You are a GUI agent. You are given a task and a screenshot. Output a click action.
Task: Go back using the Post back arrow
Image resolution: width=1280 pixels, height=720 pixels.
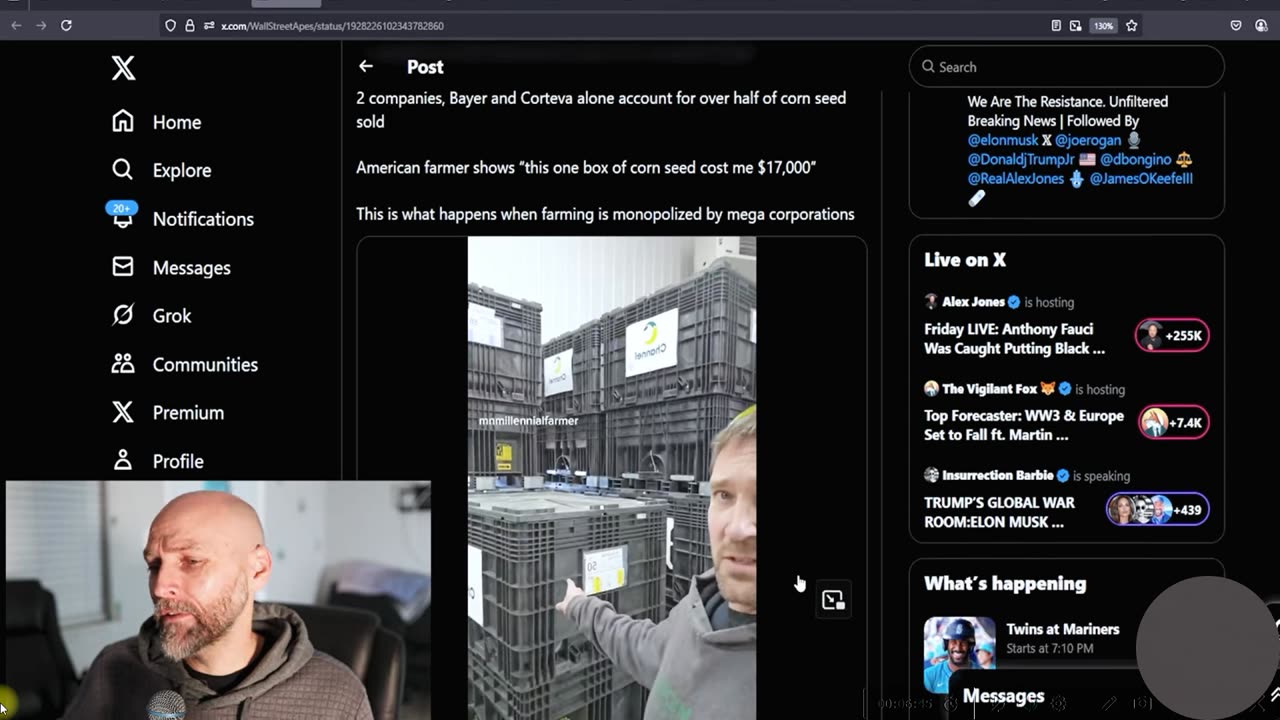point(366,66)
